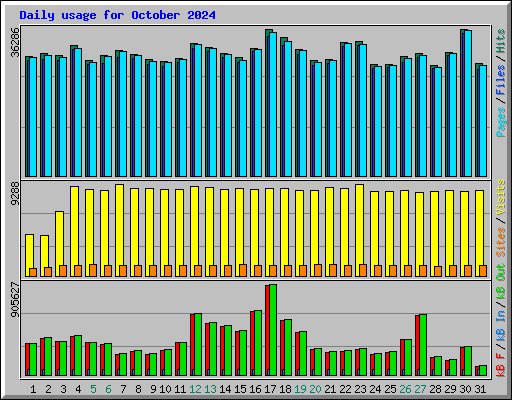Click day 7 on the x-axis
The image size is (512, 400).
[x=123, y=389]
